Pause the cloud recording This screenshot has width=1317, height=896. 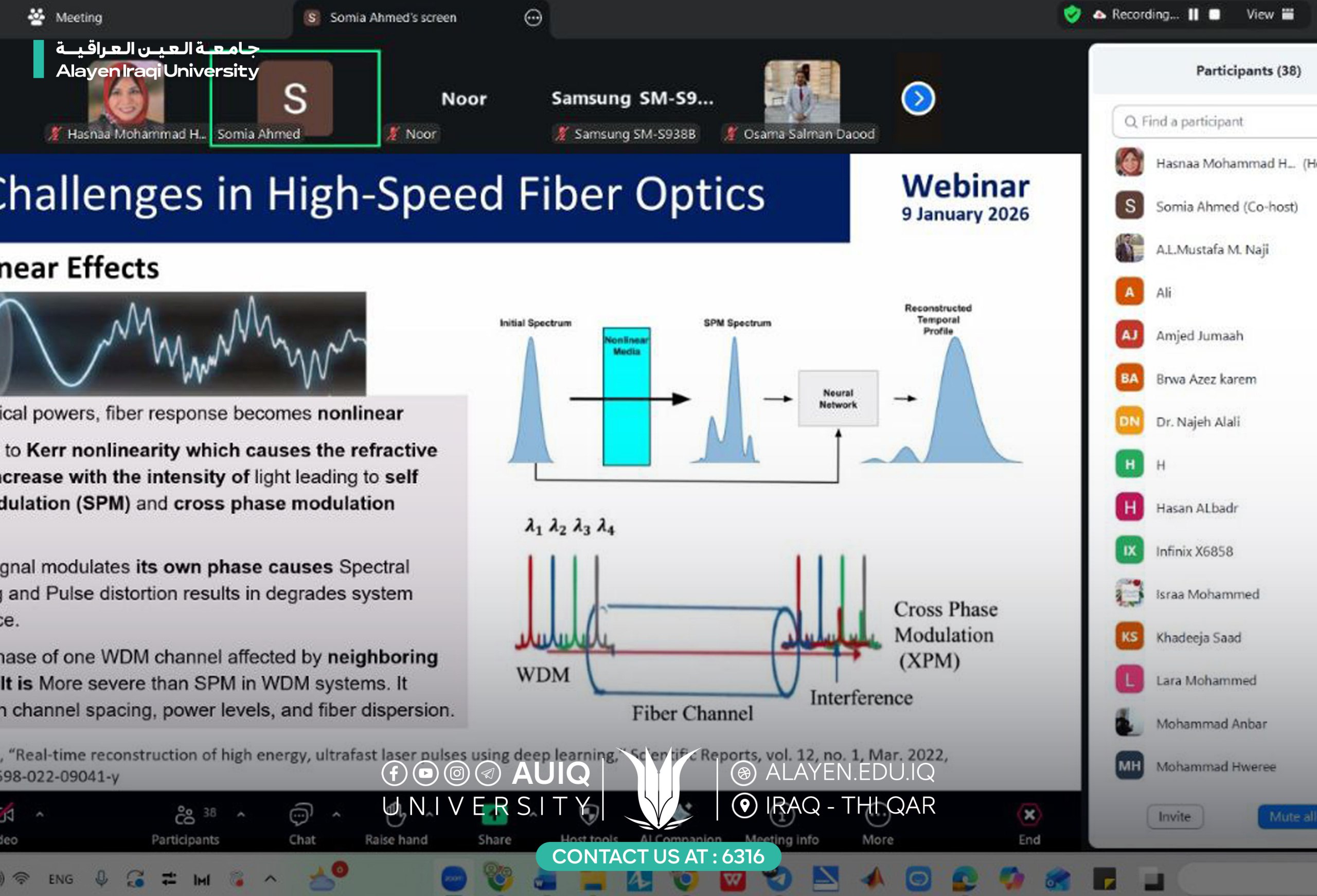pos(1193,15)
